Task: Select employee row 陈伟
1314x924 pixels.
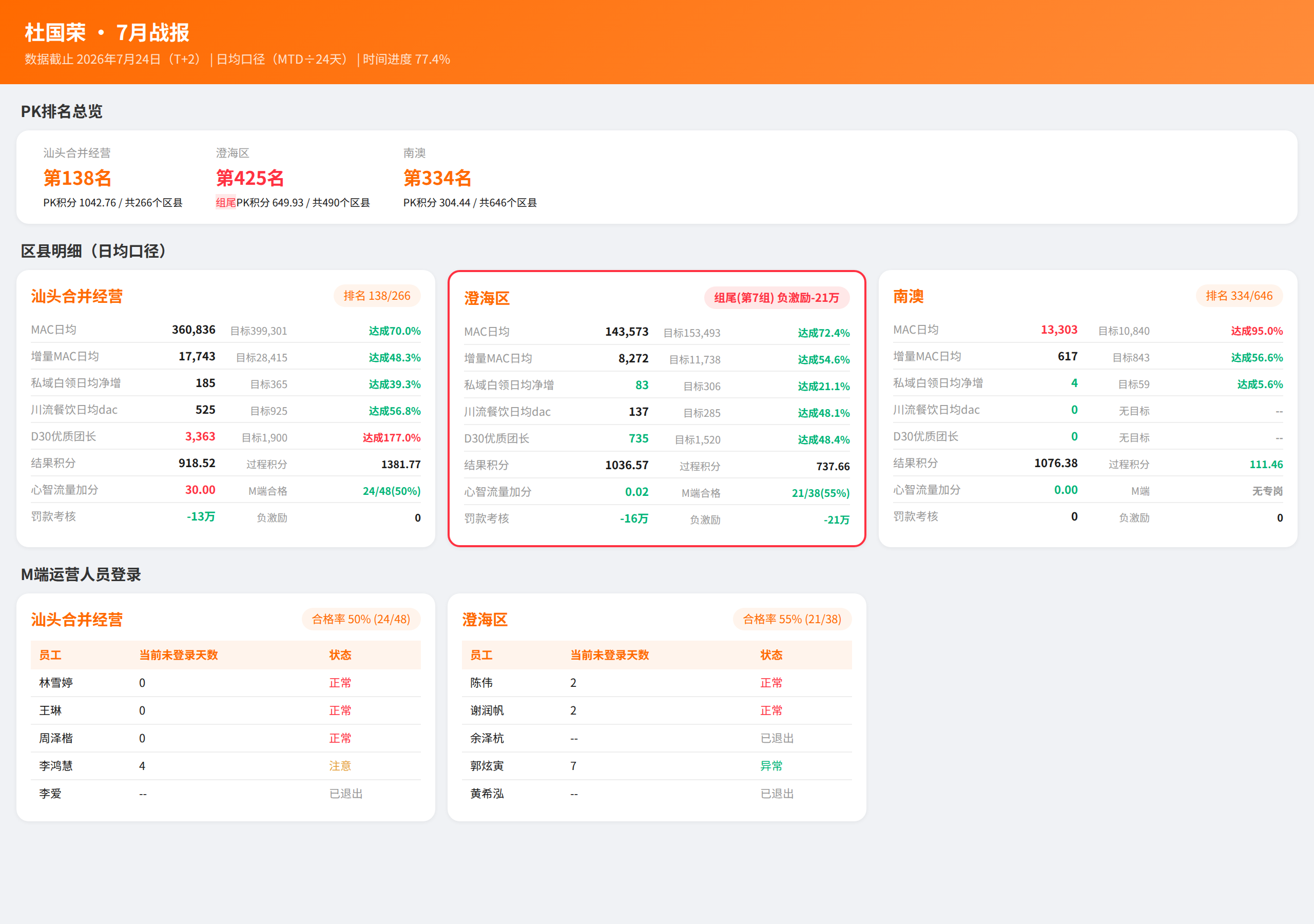Action: 656,683
